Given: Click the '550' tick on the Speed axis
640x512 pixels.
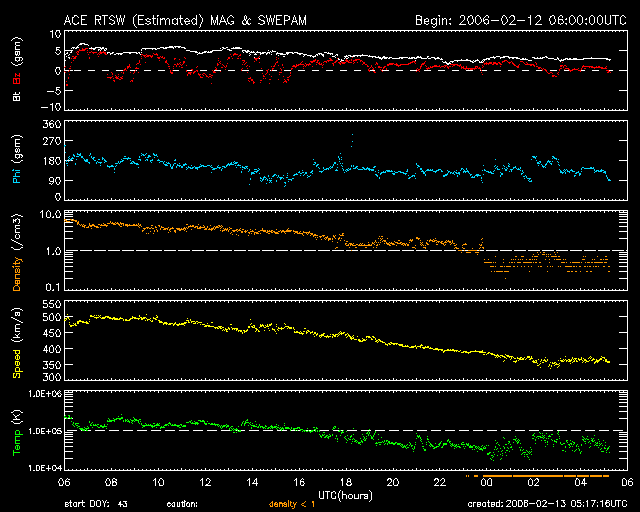Looking at the screenshot, I should [x=52, y=304].
